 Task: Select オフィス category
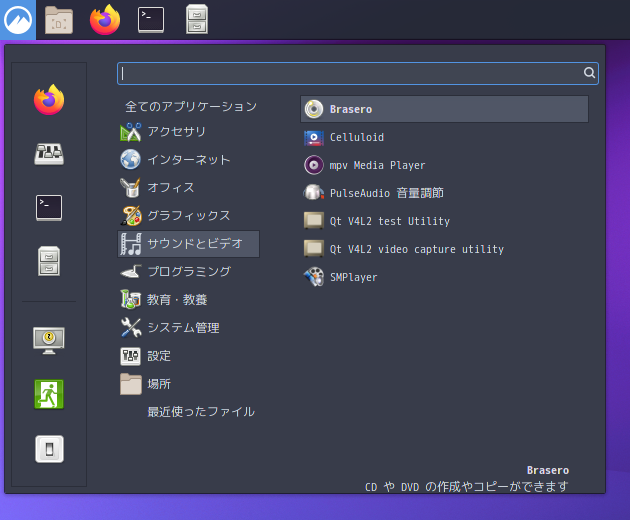(x=188, y=188)
